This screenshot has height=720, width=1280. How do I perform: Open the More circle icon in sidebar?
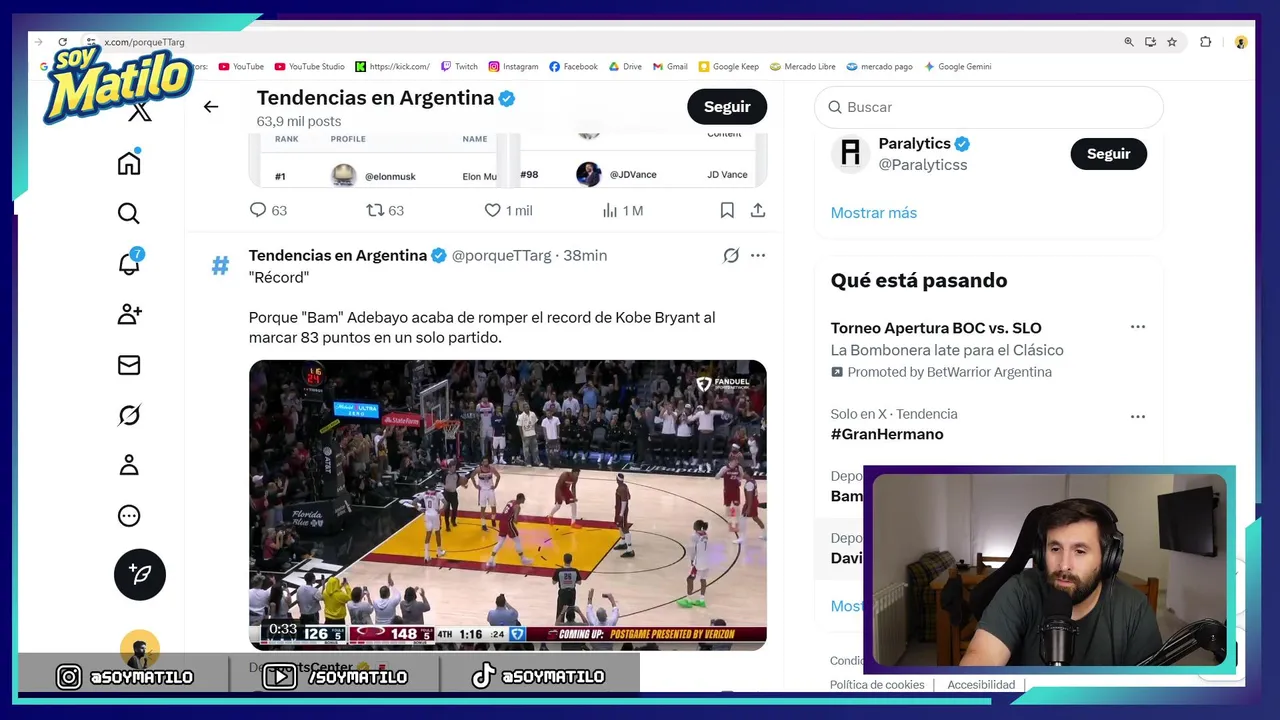coord(129,516)
